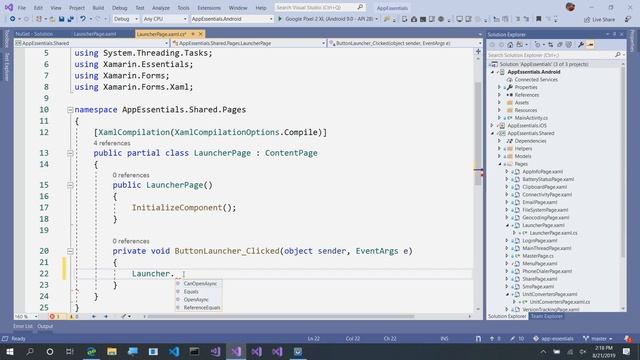Select EmailPage.xaml in Solution Explorer
The image size is (640, 360).
(x=540, y=202)
